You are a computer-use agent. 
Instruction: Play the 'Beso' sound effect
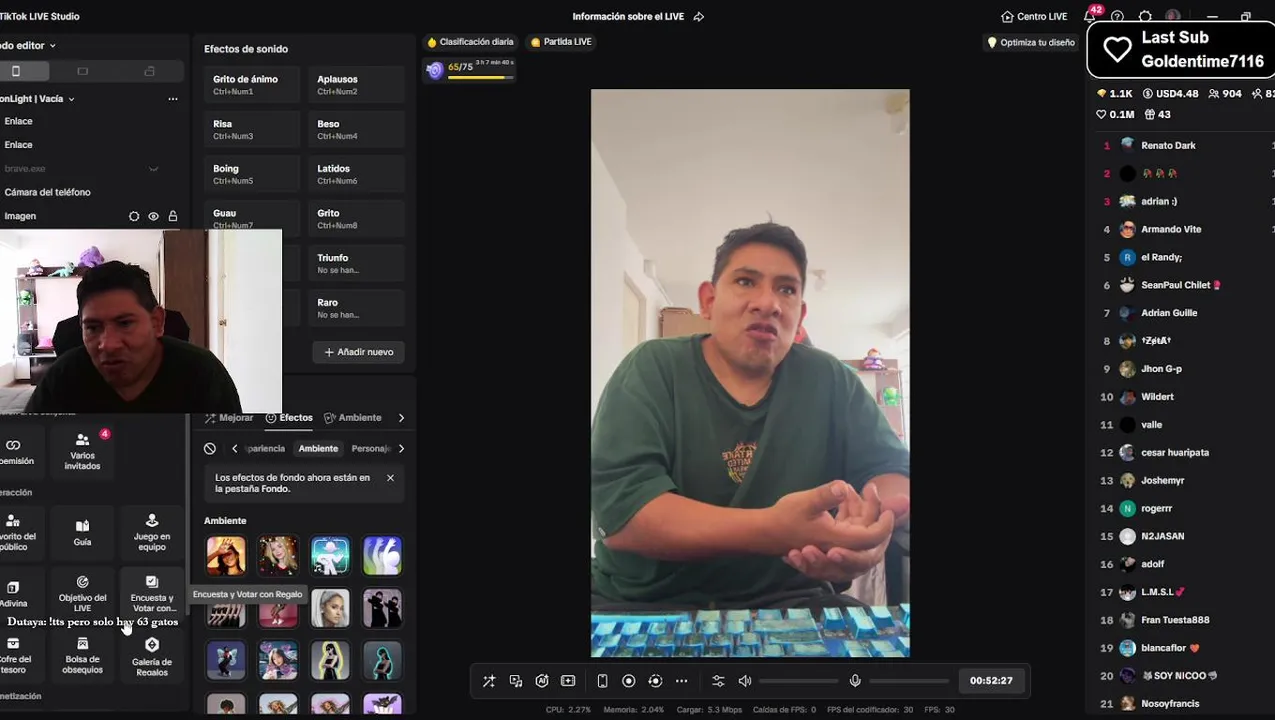[x=356, y=130]
